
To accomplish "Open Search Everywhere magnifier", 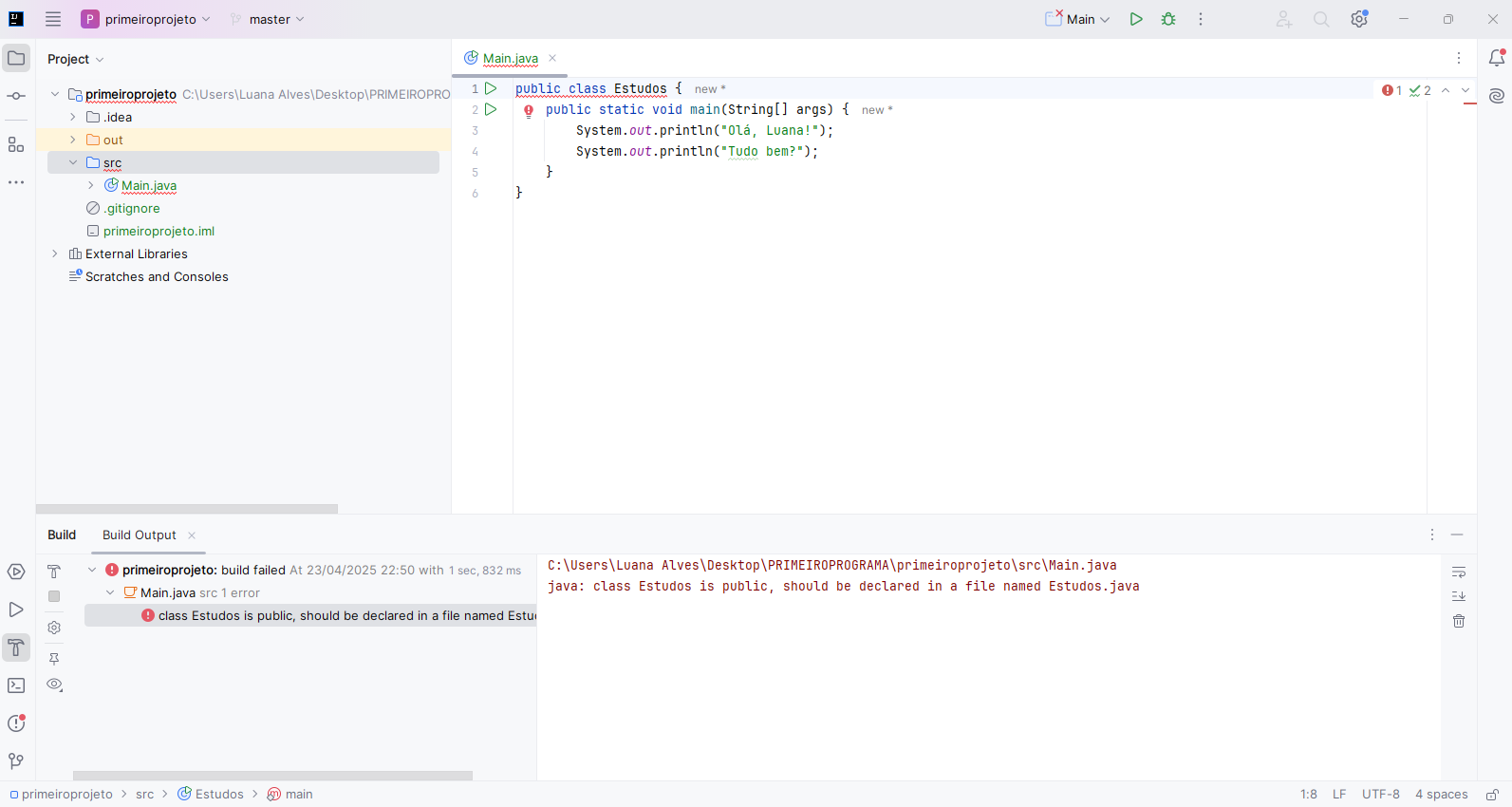I will tap(1321, 19).
